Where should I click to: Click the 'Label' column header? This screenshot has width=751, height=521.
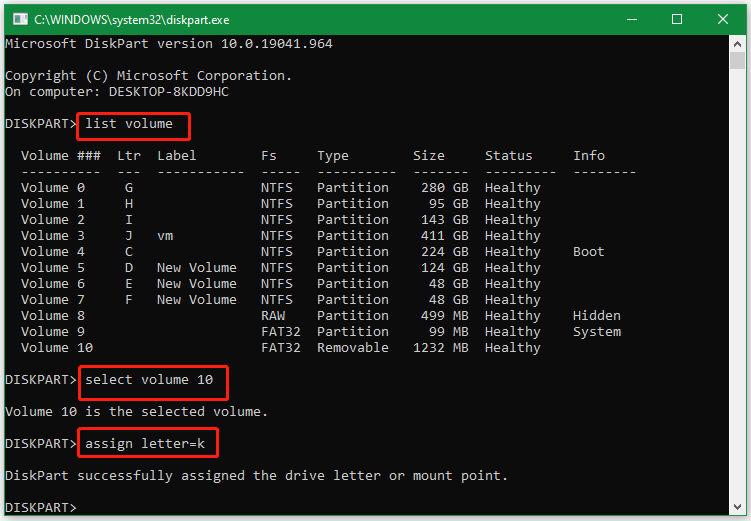coord(177,156)
